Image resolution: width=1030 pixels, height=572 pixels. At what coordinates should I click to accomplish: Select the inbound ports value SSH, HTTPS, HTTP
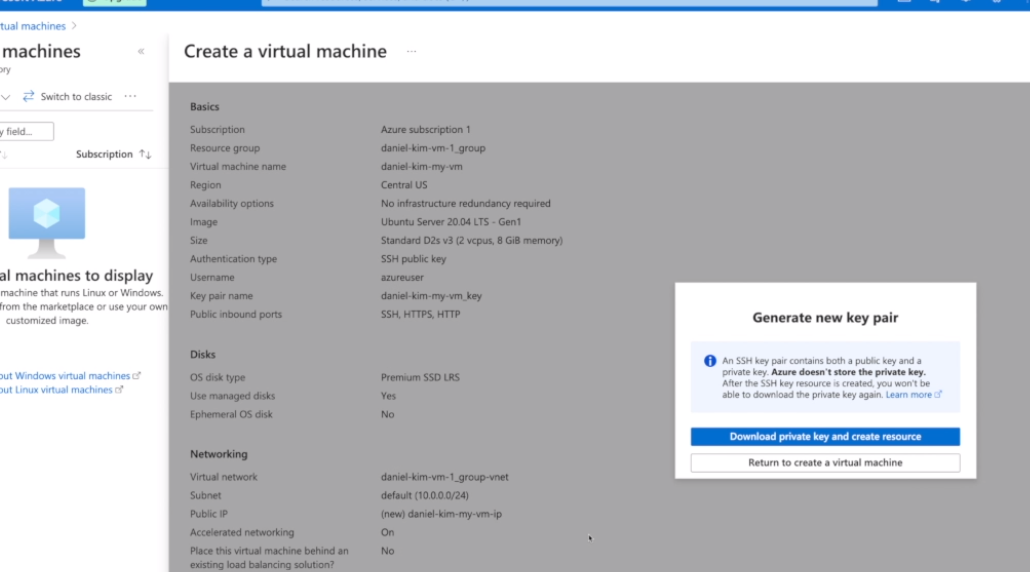coord(420,315)
